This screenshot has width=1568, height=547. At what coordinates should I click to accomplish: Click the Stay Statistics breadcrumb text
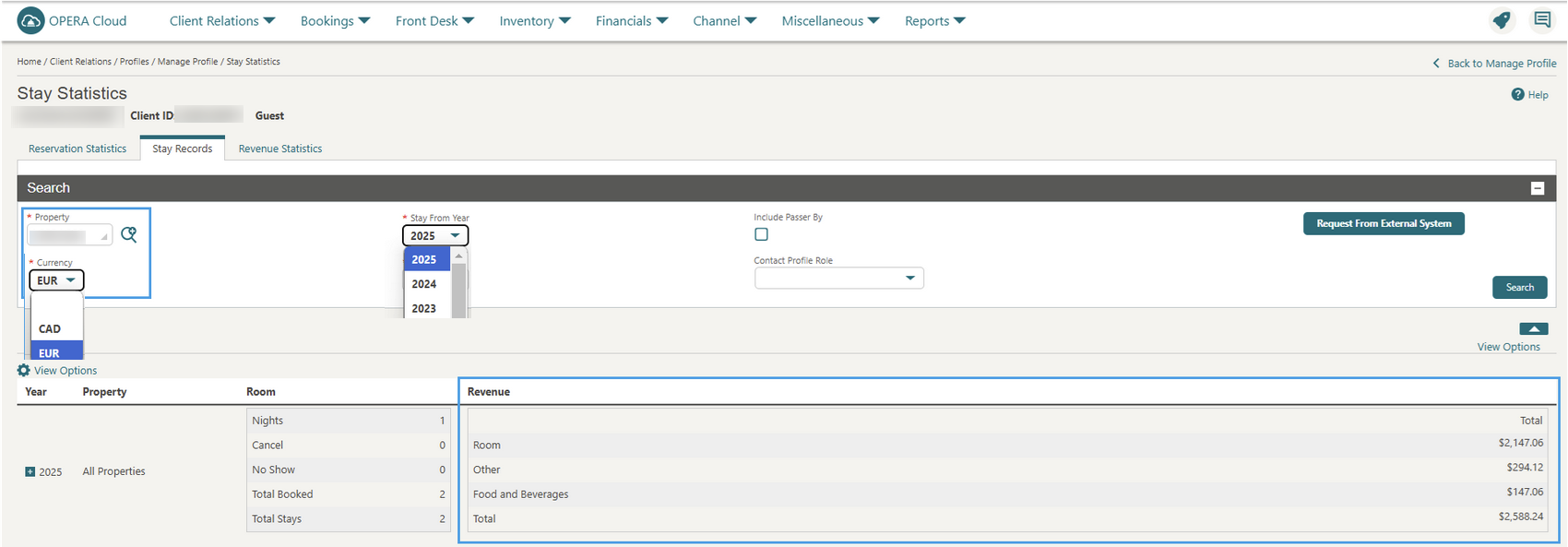coord(254,62)
